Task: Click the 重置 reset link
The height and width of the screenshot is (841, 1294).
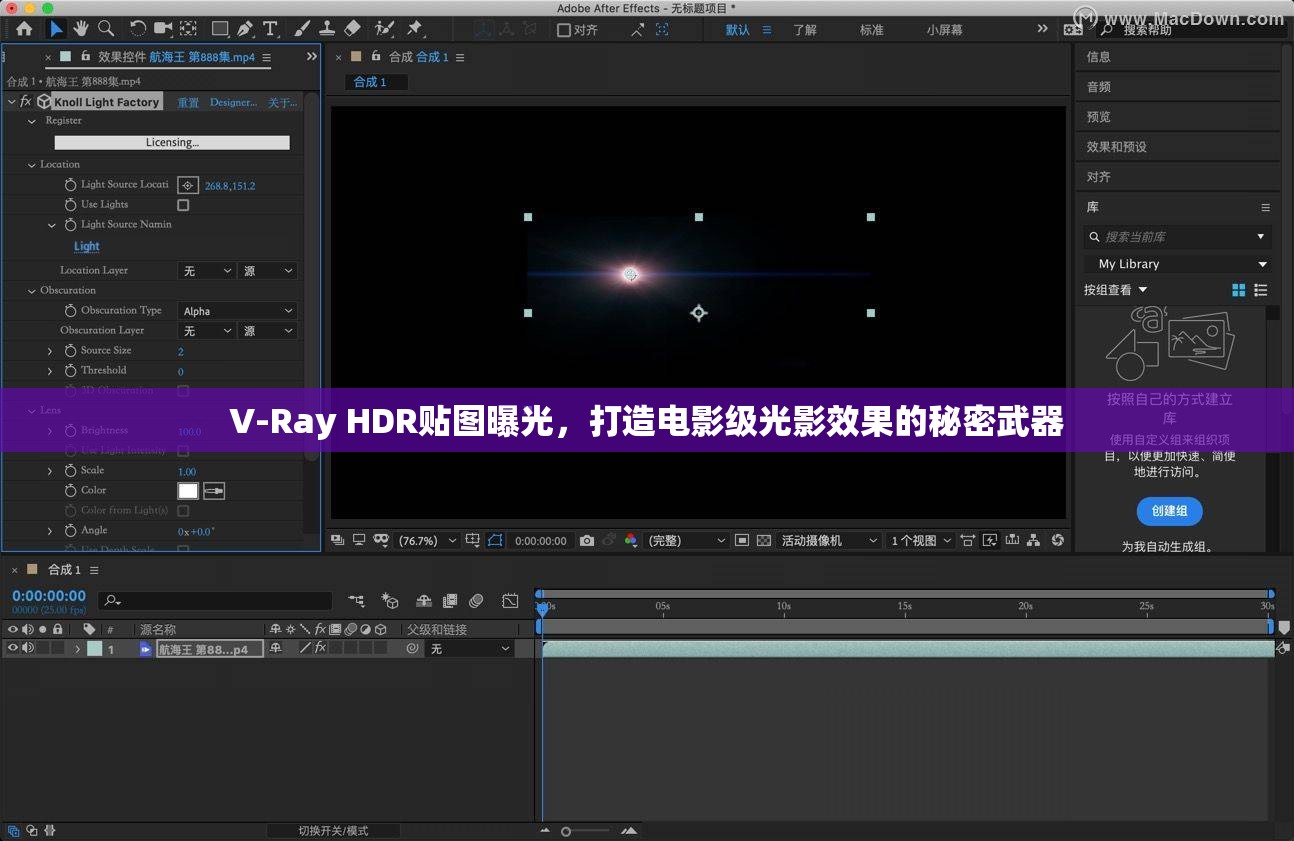Action: (188, 102)
